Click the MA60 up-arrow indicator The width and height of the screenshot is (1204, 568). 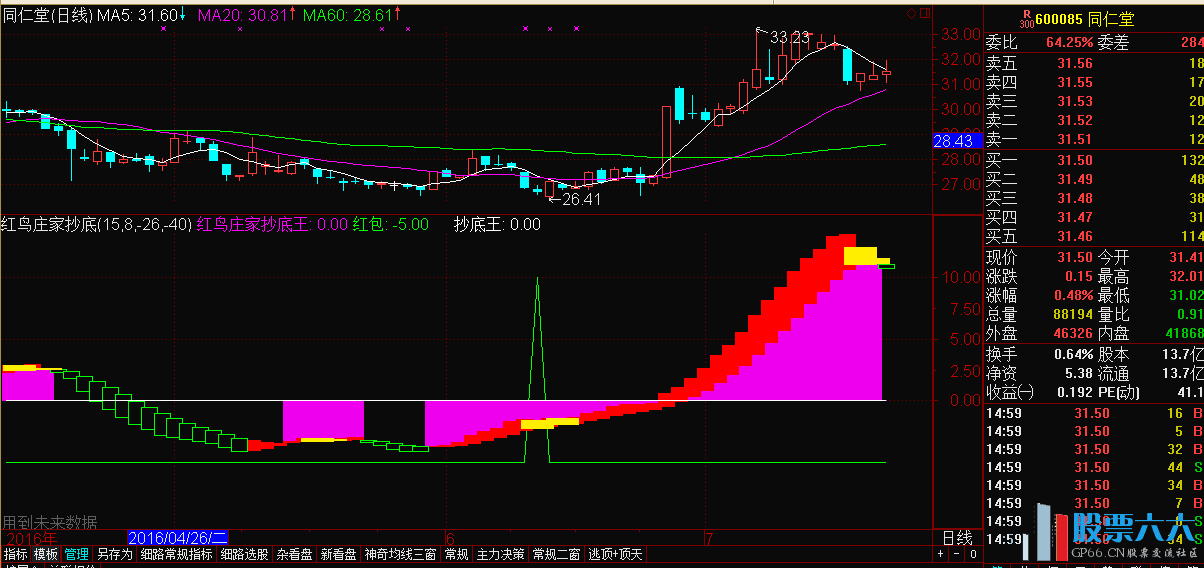click(399, 15)
